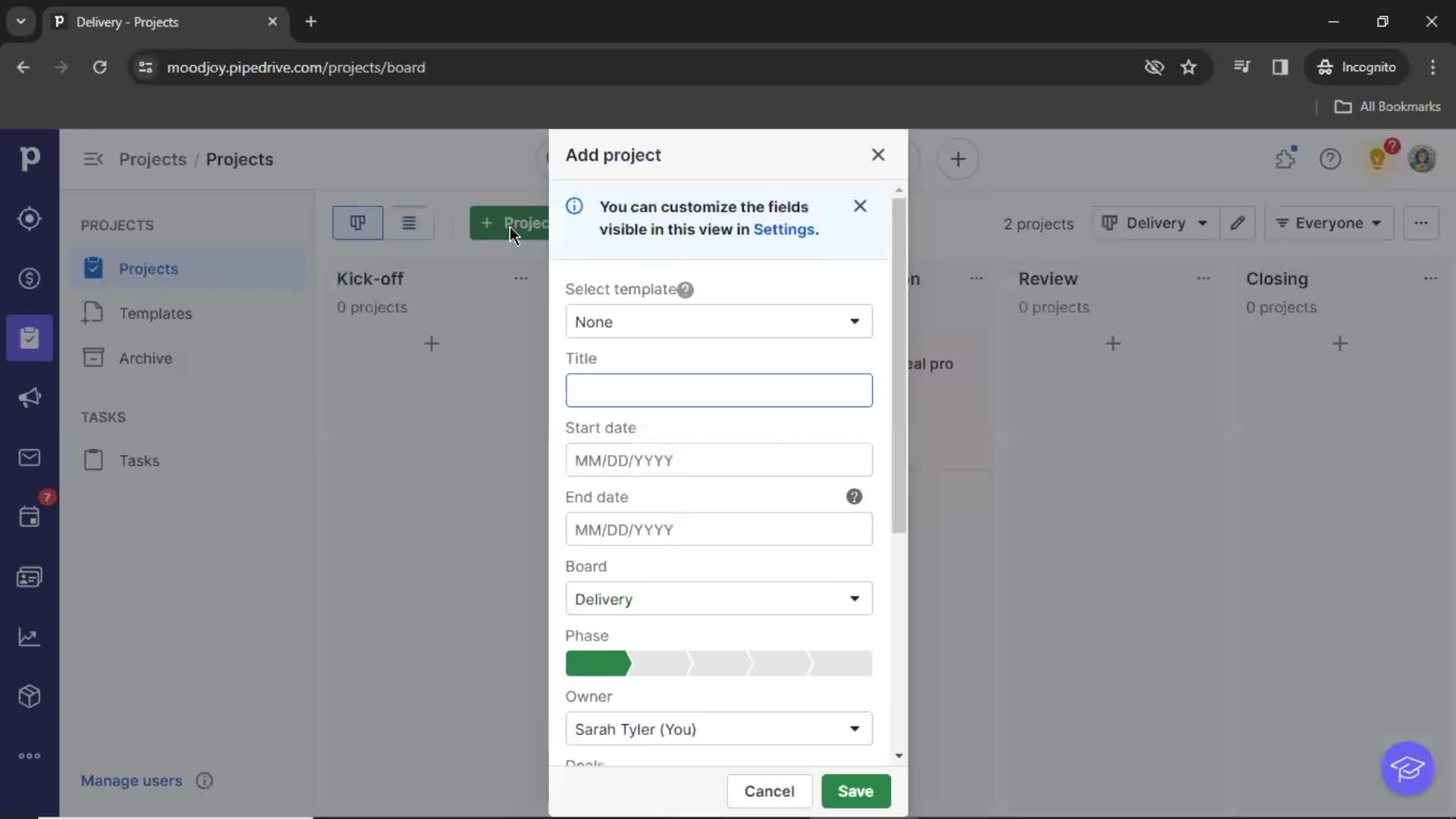Select the list view icon for projects
This screenshot has width=1456, height=819.
coord(408,222)
